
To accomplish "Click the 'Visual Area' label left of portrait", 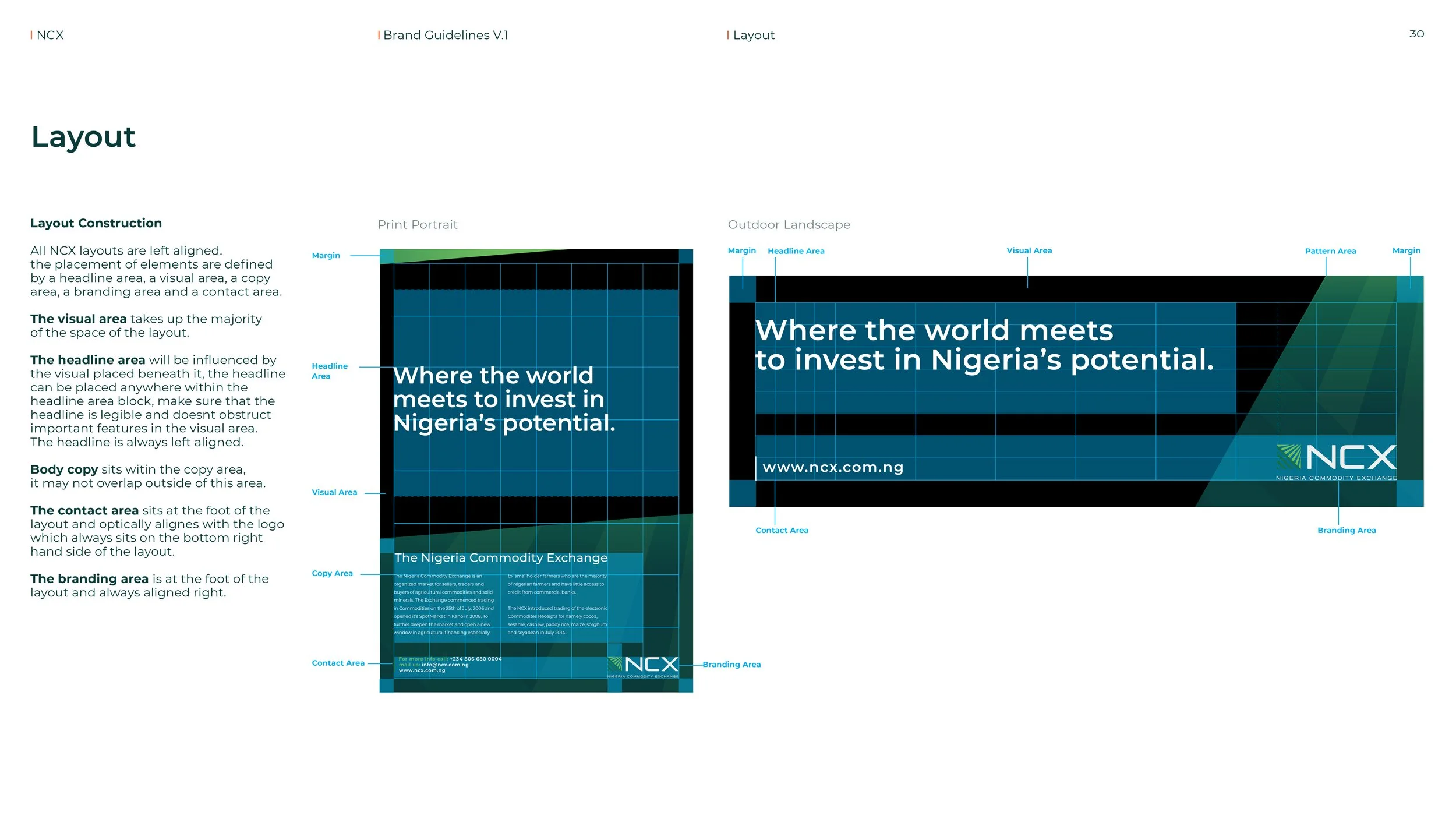I will (334, 492).
